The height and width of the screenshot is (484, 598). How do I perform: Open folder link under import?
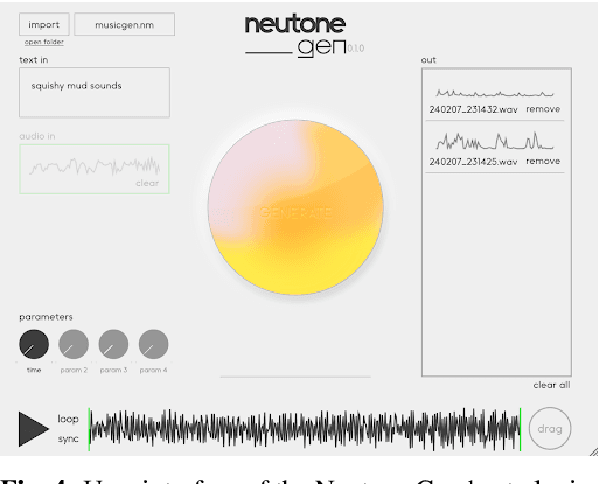[44, 42]
